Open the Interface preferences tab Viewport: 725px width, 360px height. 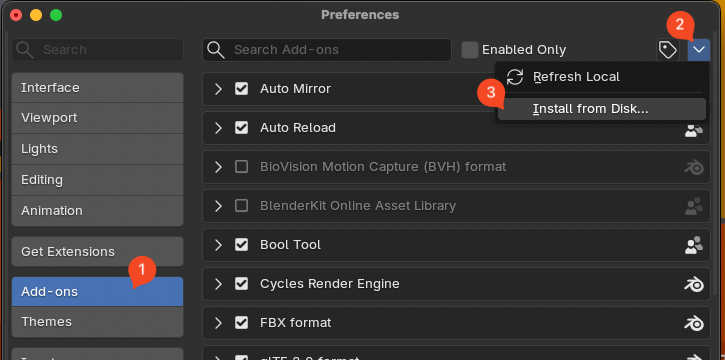coord(98,88)
